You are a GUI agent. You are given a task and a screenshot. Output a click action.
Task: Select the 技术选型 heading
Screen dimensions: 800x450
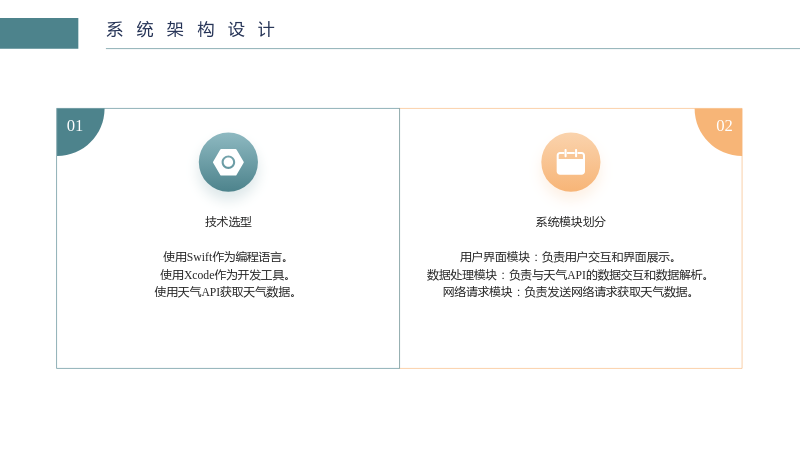click(x=228, y=221)
